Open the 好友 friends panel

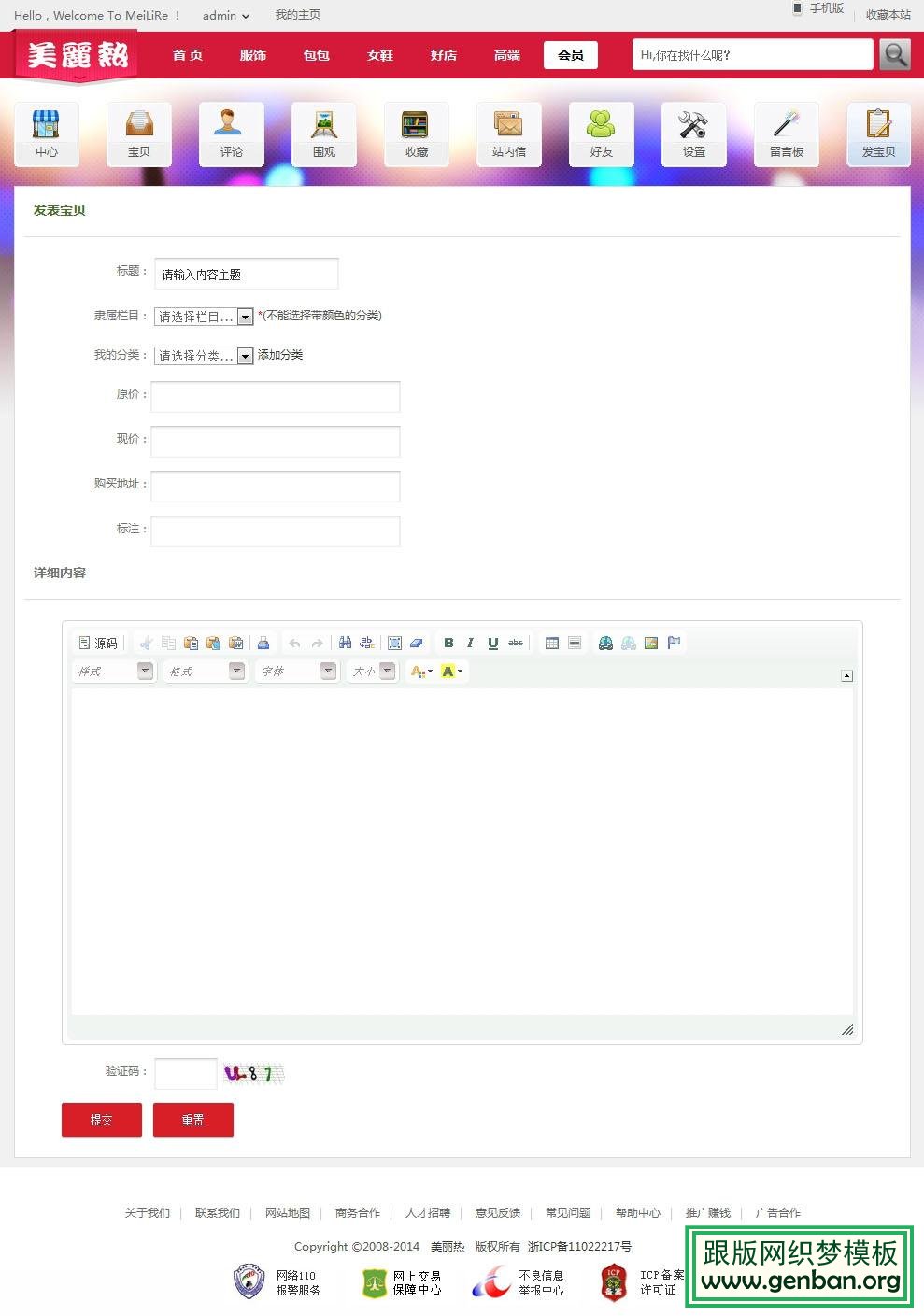[x=601, y=134]
